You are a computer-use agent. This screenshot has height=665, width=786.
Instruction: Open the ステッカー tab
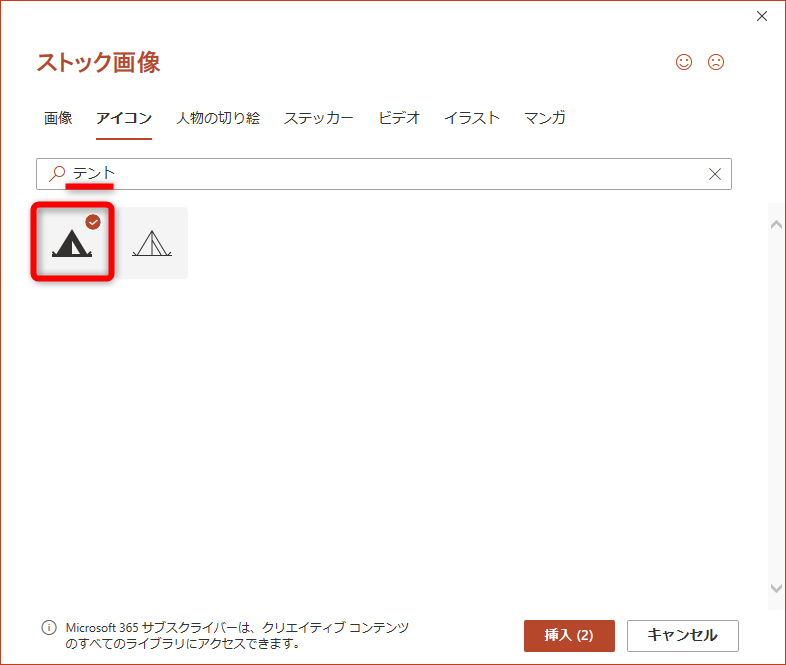tap(319, 118)
